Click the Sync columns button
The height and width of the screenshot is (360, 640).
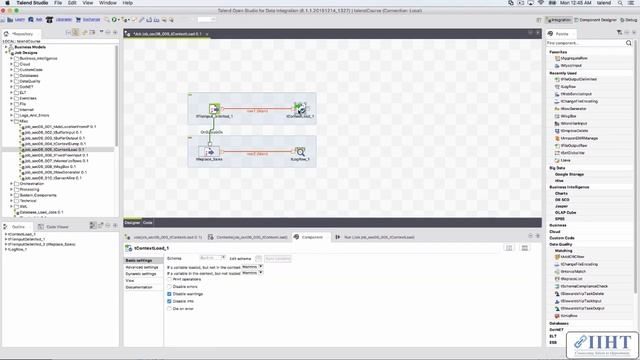pos(278,258)
